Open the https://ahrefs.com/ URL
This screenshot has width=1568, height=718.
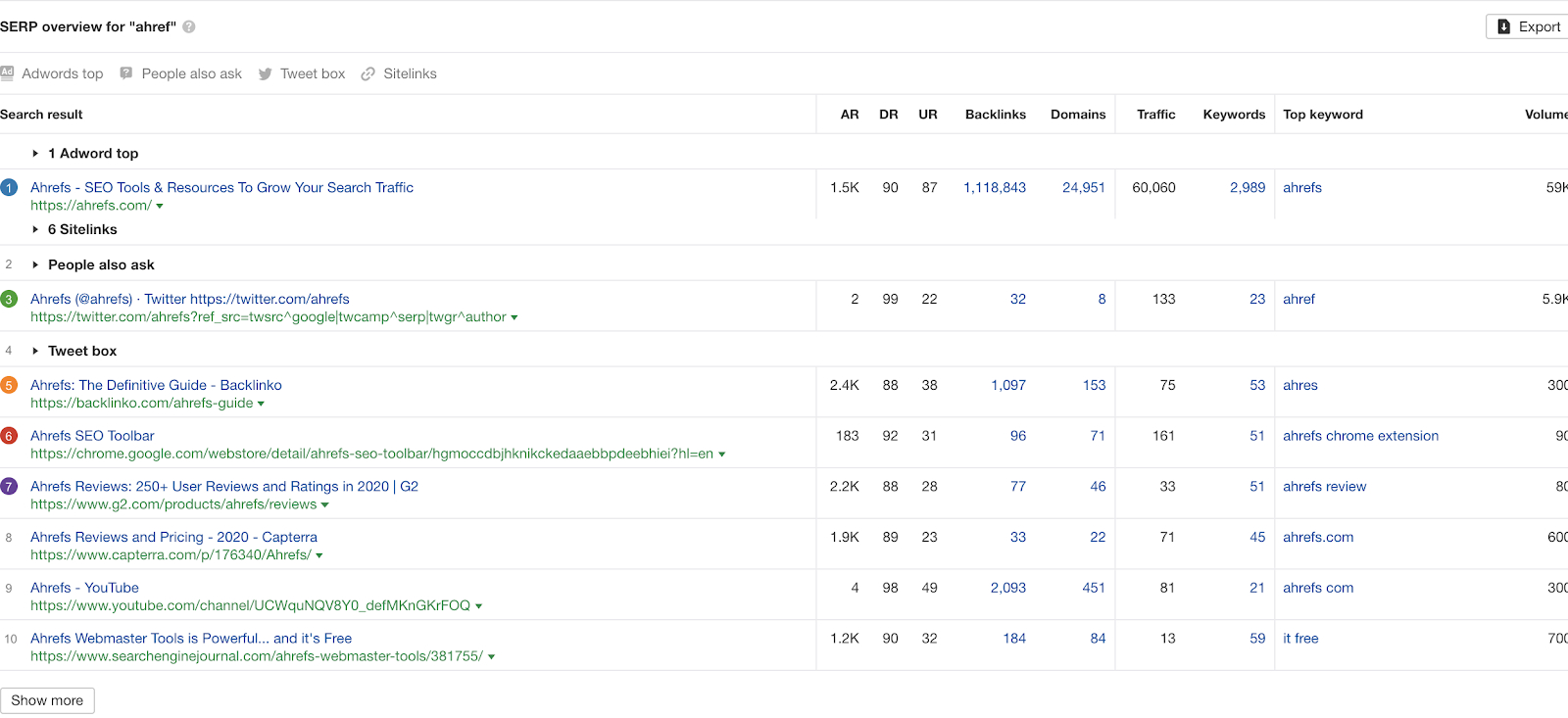(x=91, y=206)
